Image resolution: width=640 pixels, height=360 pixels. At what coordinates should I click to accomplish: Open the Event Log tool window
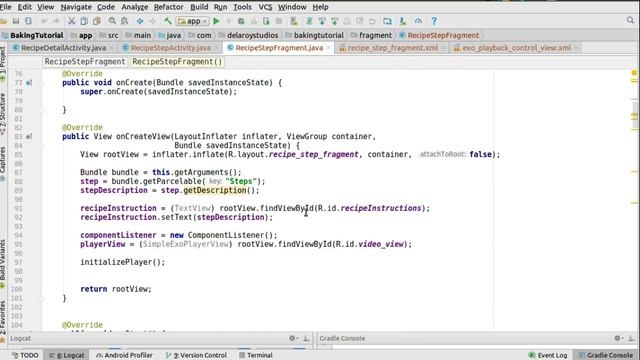pyautogui.click(x=548, y=355)
